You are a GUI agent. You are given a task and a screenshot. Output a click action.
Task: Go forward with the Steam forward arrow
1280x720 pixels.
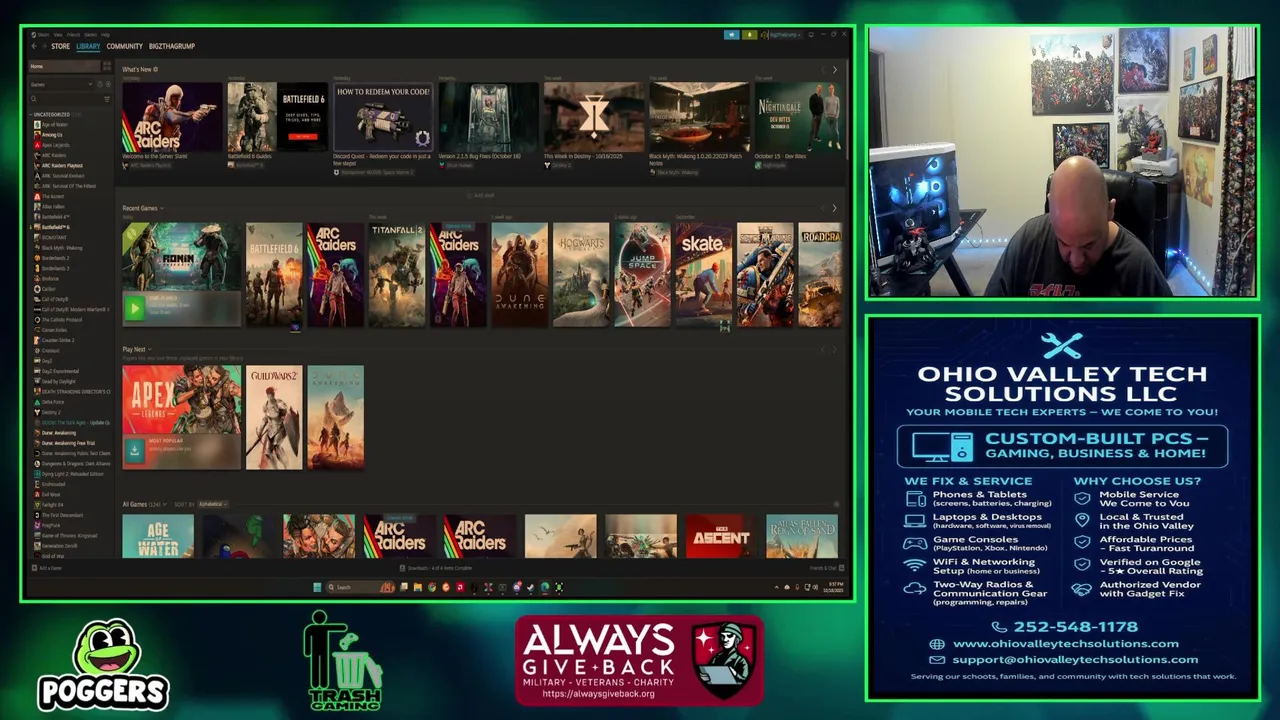coord(44,46)
